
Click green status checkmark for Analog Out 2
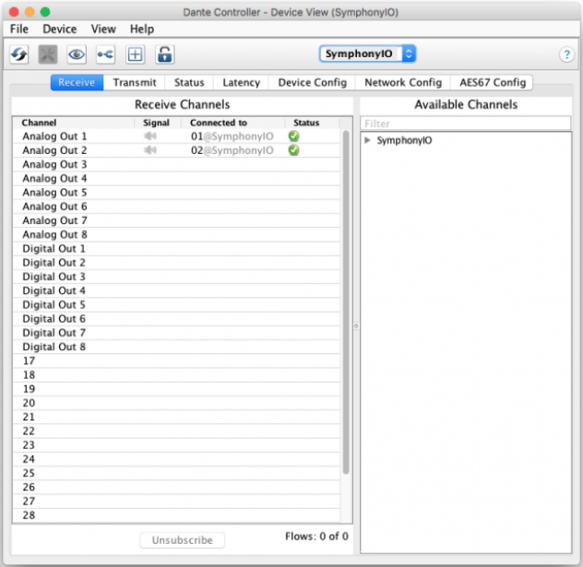click(x=294, y=150)
